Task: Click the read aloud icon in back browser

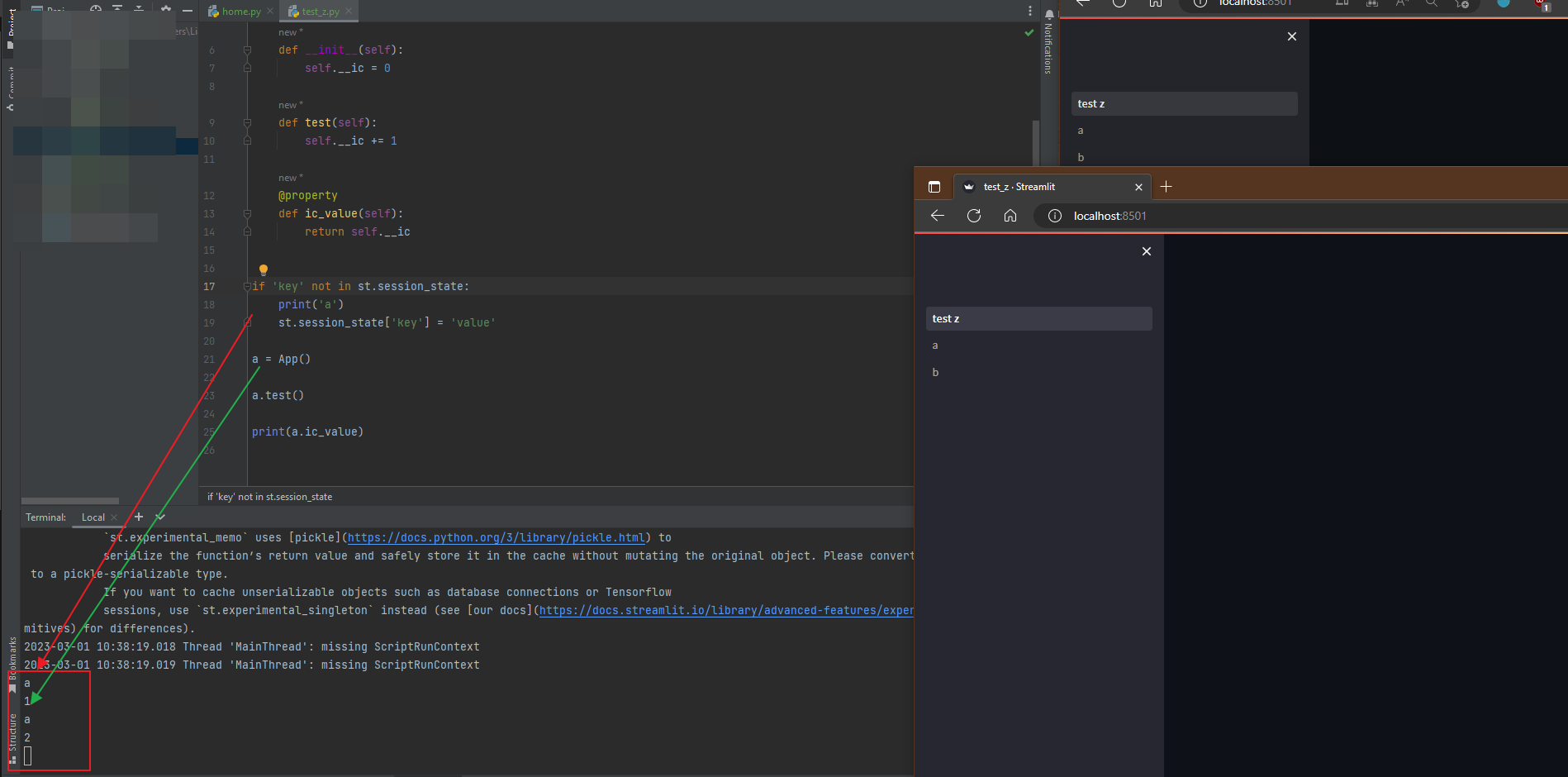Action: 1402,3
